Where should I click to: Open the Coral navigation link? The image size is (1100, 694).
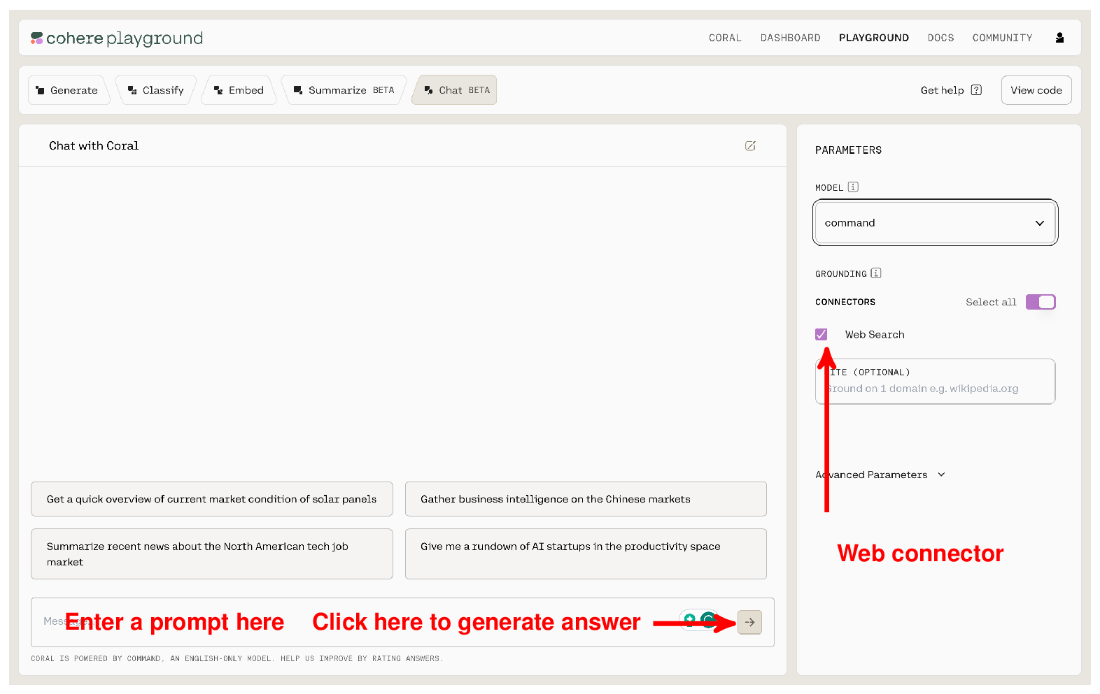coord(725,38)
